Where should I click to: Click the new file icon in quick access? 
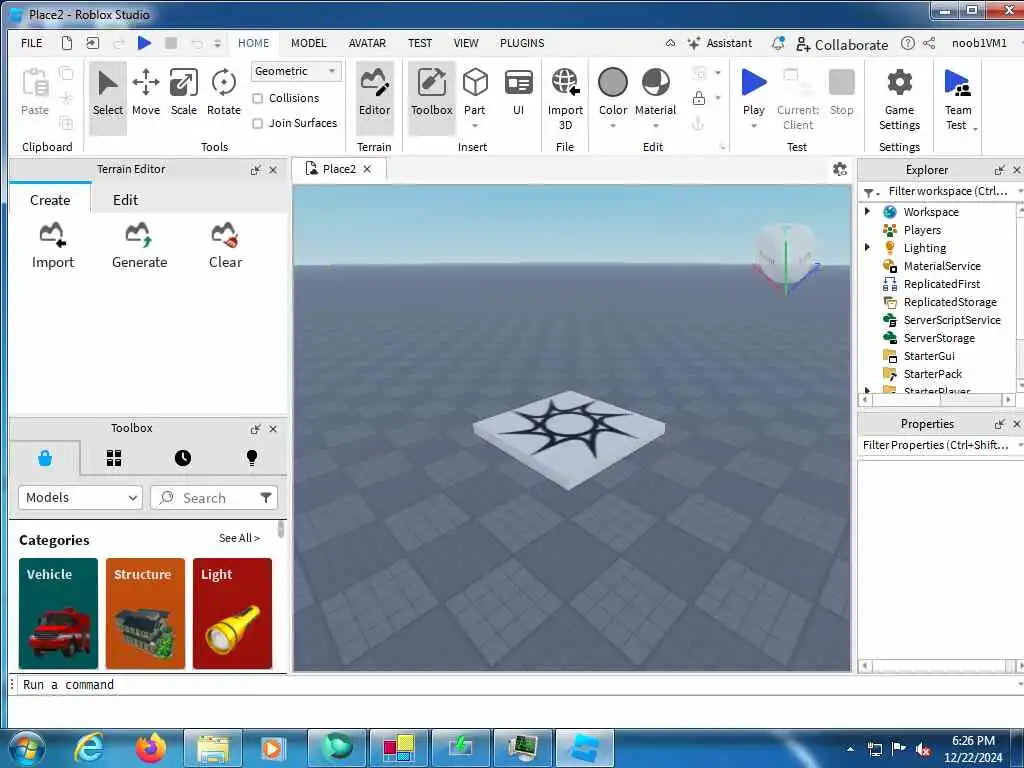(x=67, y=43)
